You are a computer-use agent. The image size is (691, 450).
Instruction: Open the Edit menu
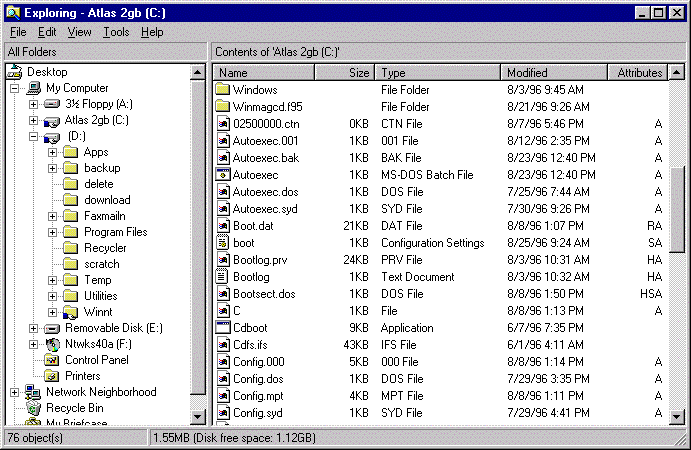pyautogui.click(x=47, y=32)
